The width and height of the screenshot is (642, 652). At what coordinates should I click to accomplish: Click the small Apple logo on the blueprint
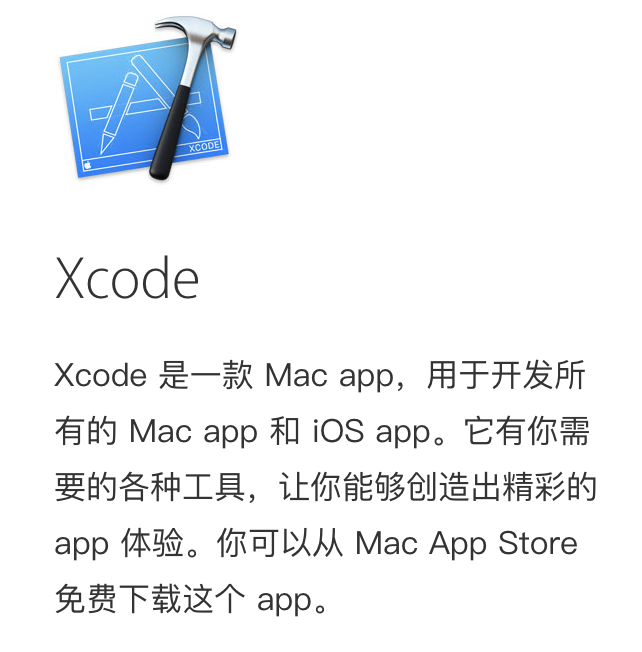pos(88,165)
